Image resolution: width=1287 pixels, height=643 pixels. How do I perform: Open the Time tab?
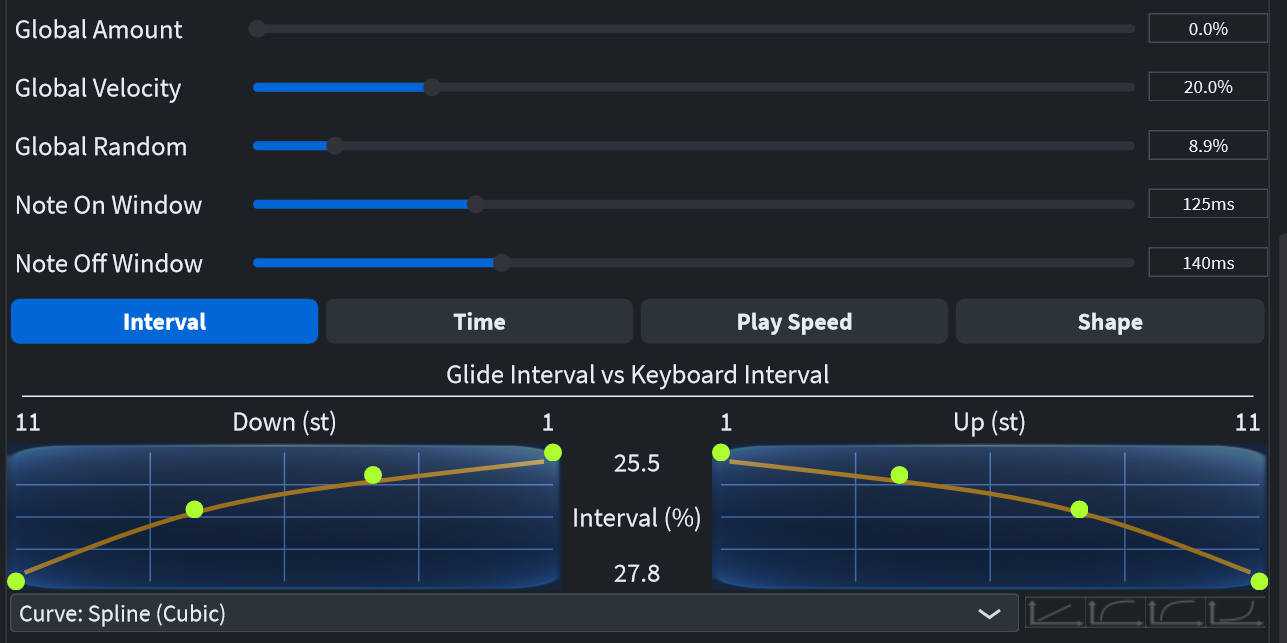click(479, 322)
